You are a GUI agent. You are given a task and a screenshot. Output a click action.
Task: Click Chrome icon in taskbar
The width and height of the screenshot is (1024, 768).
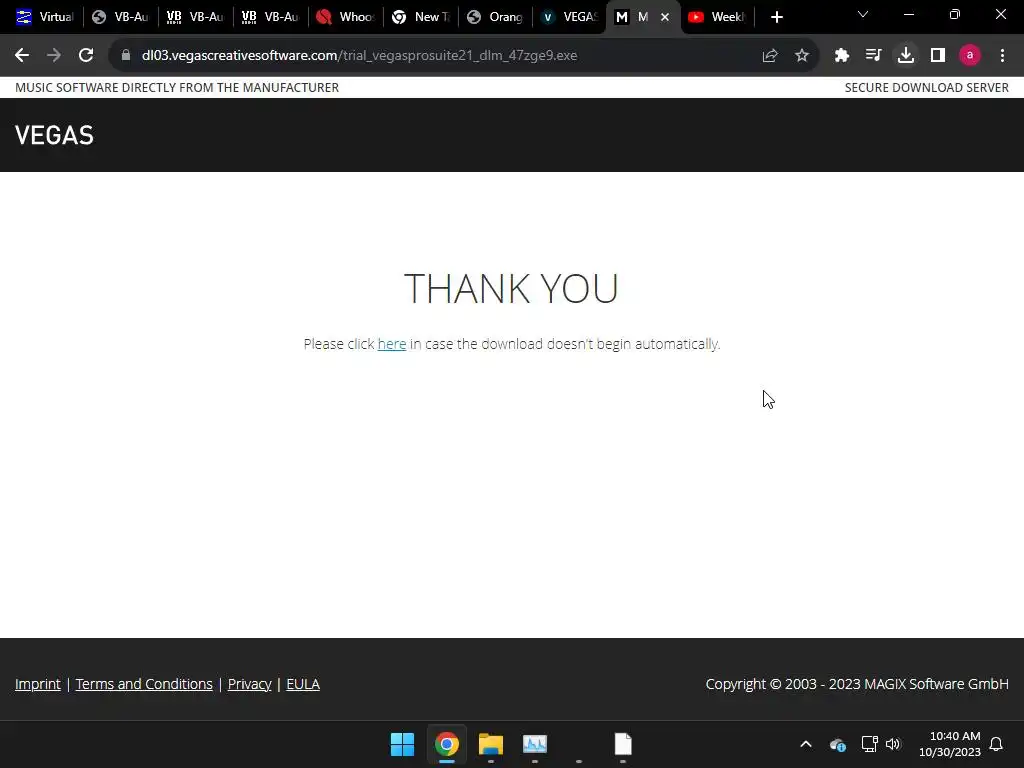pyautogui.click(x=447, y=744)
